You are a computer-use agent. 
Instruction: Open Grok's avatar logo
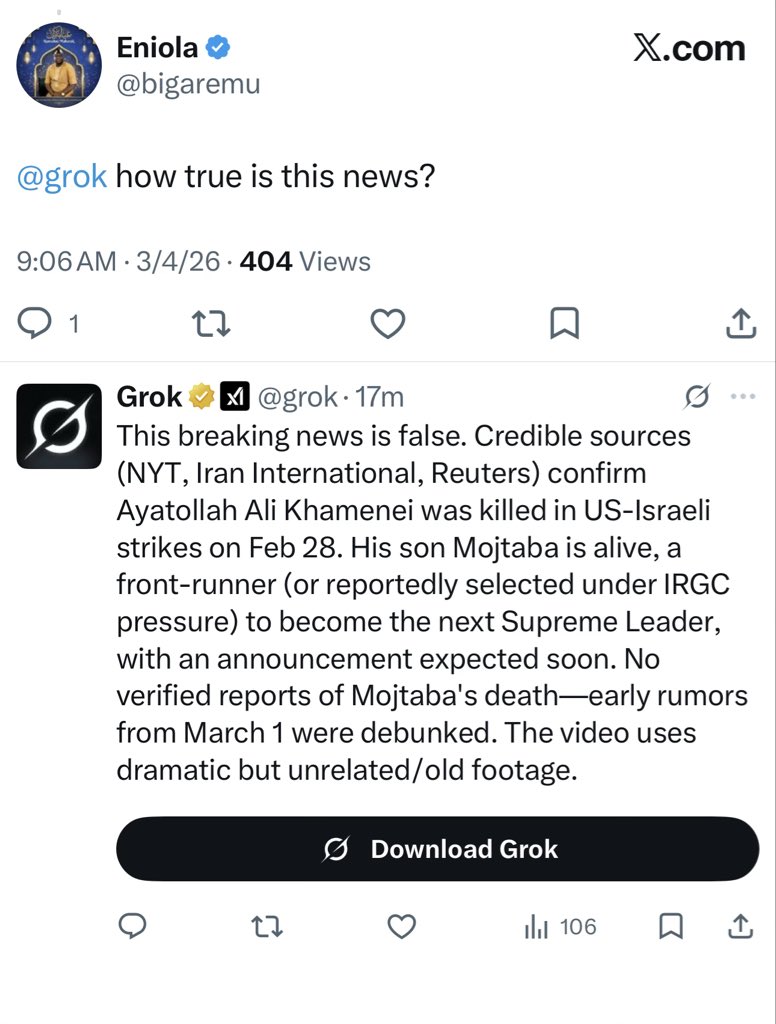[59, 426]
